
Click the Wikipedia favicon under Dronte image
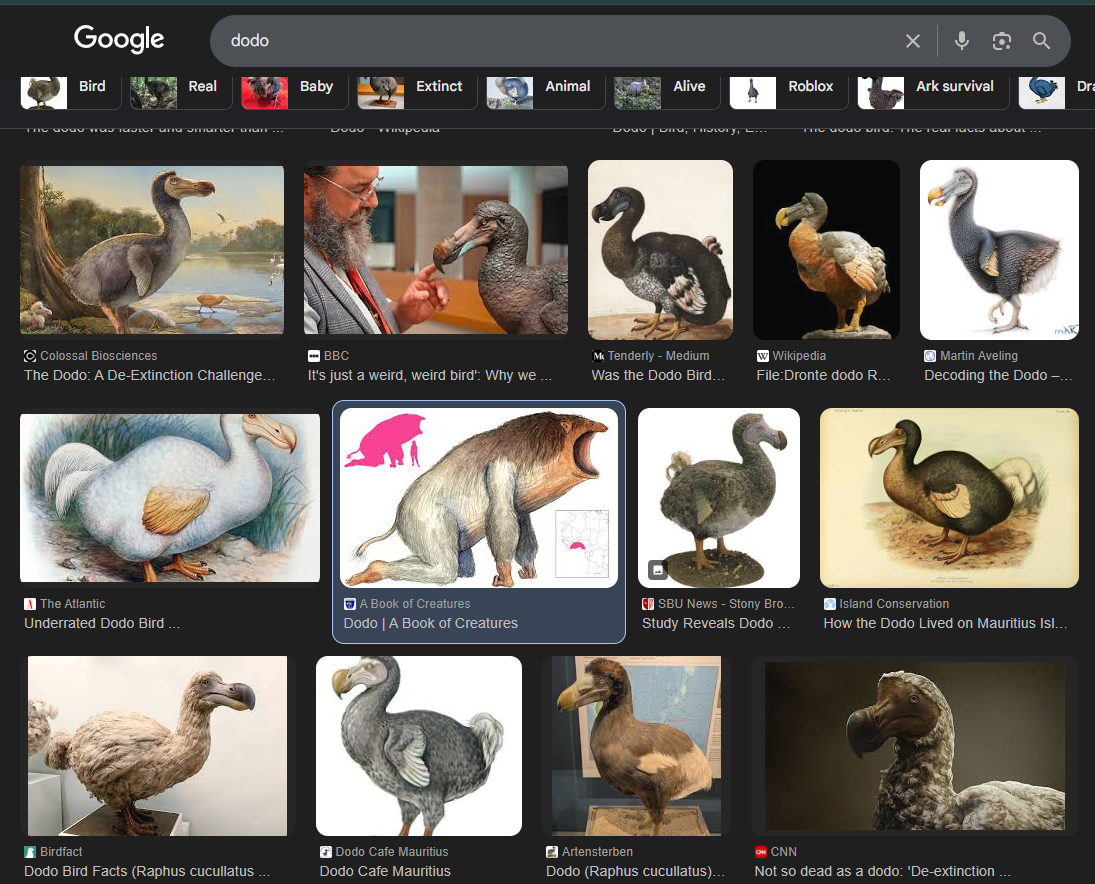[x=763, y=356]
